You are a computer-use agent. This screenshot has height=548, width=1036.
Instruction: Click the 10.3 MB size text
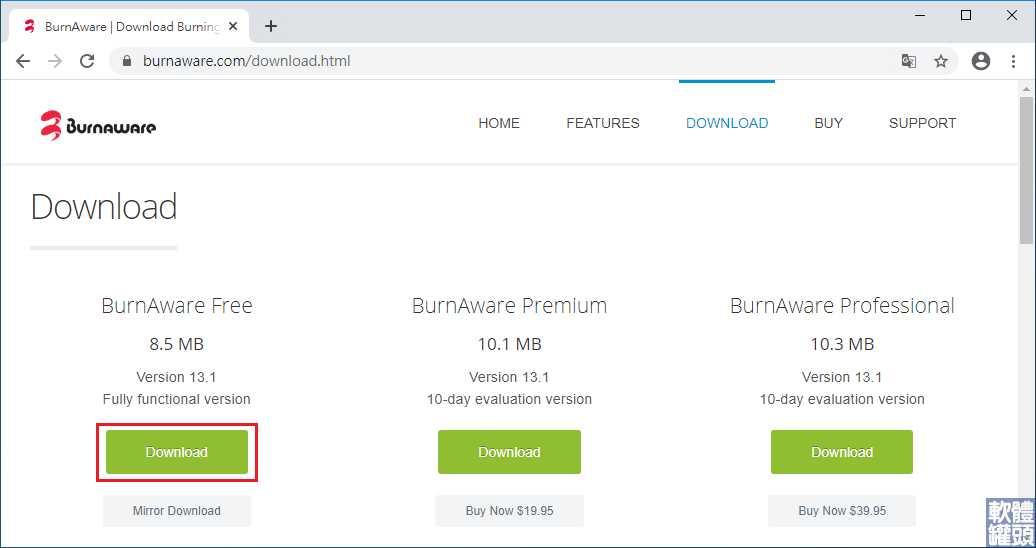pos(842,344)
